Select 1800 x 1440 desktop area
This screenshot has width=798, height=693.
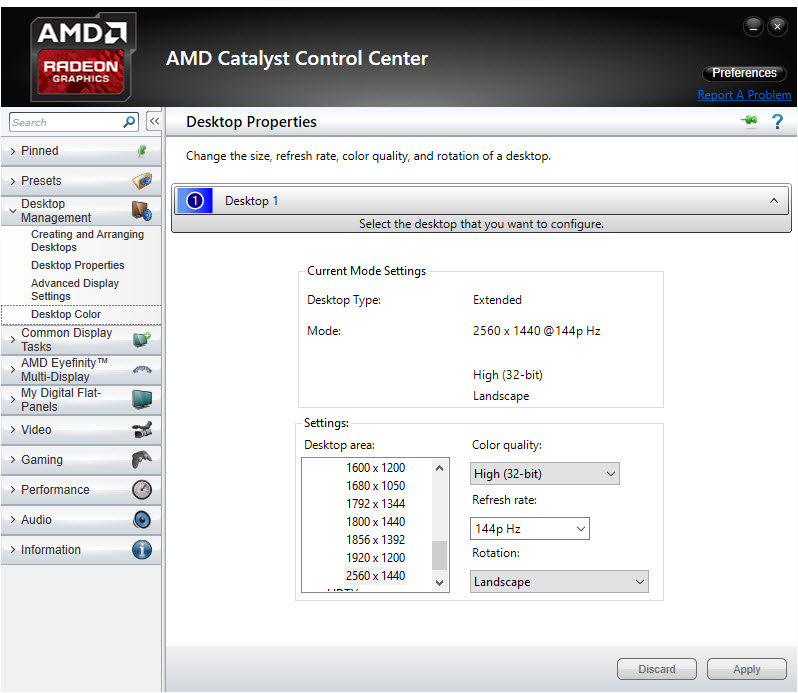(x=376, y=522)
